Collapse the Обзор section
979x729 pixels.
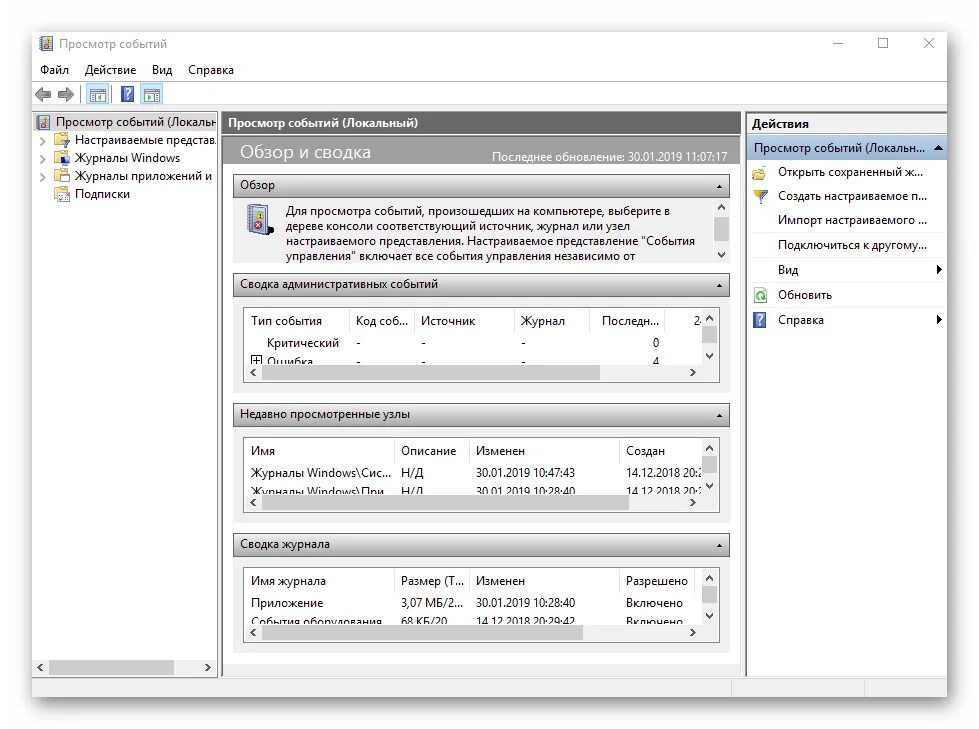(719, 186)
